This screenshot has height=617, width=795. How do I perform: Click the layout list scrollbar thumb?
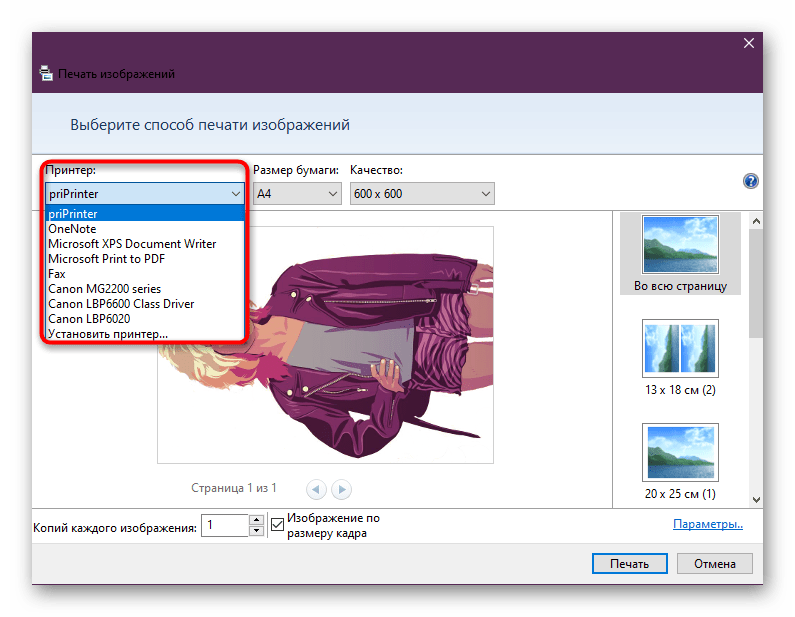coord(756,284)
